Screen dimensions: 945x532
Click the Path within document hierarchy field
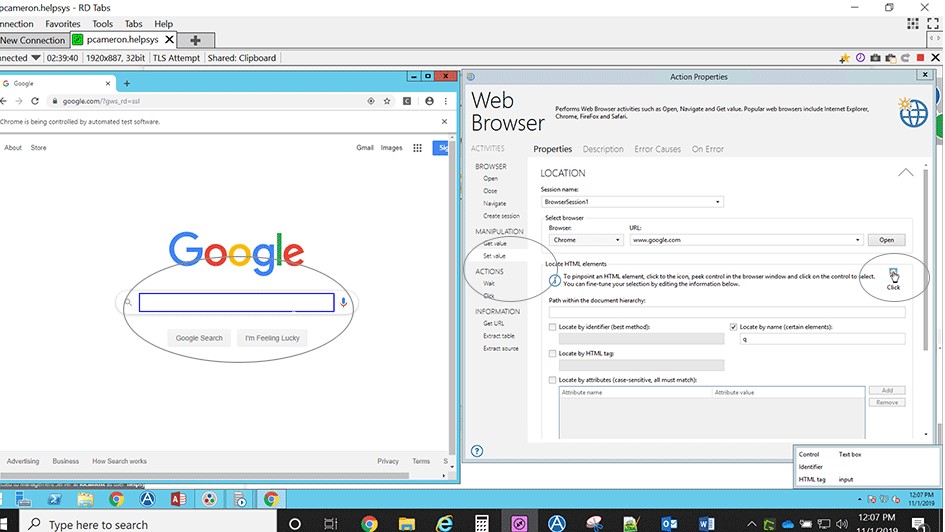point(727,312)
